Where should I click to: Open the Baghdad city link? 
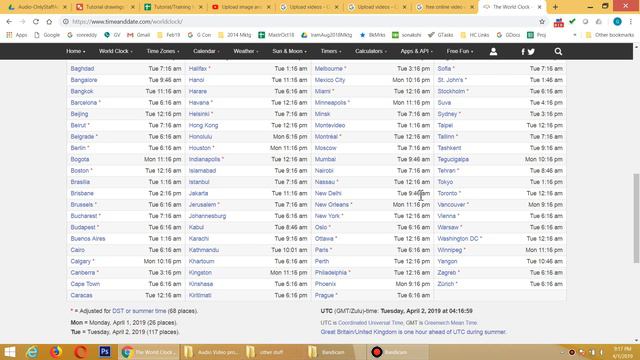coord(82,69)
